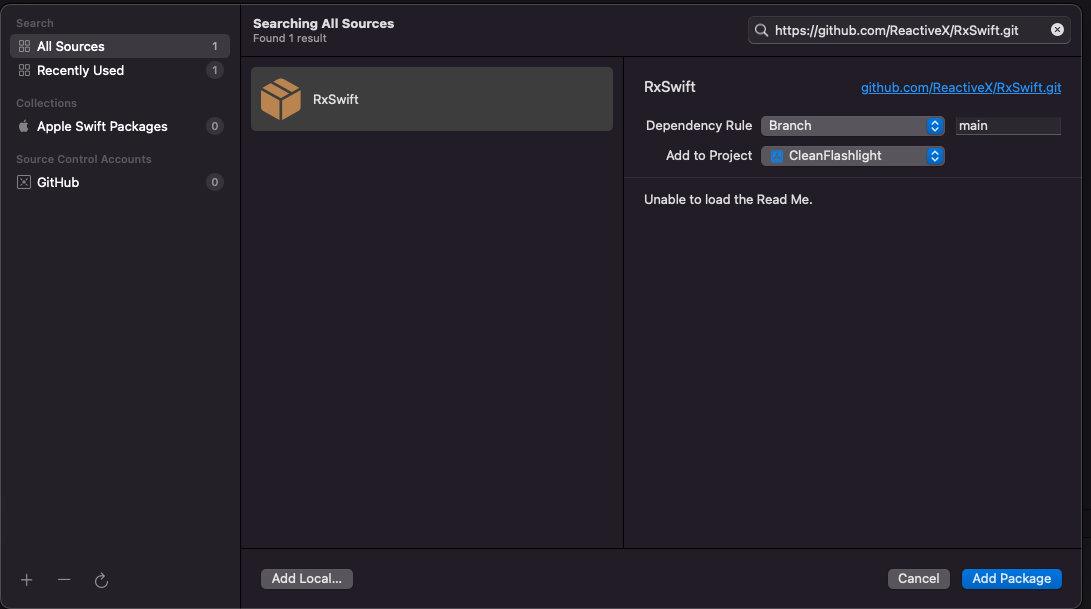1091x609 pixels.
Task: Click the 'Source Control Accounts' header
Action: tap(83, 159)
